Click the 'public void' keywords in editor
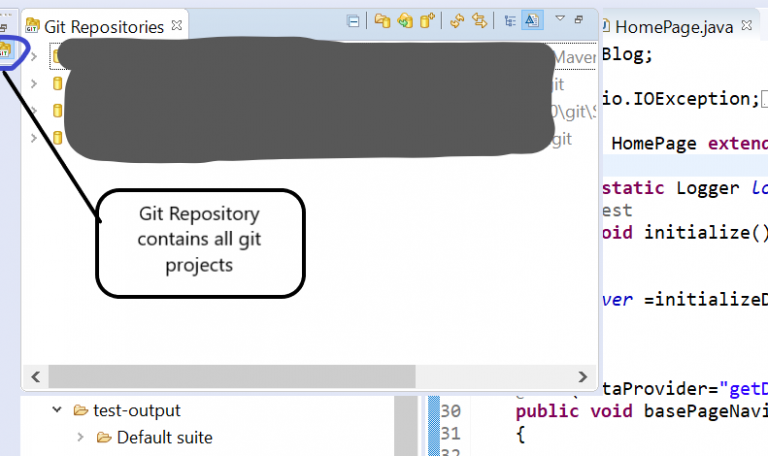Screen dimensions: 768x456 (x=574, y=411)
